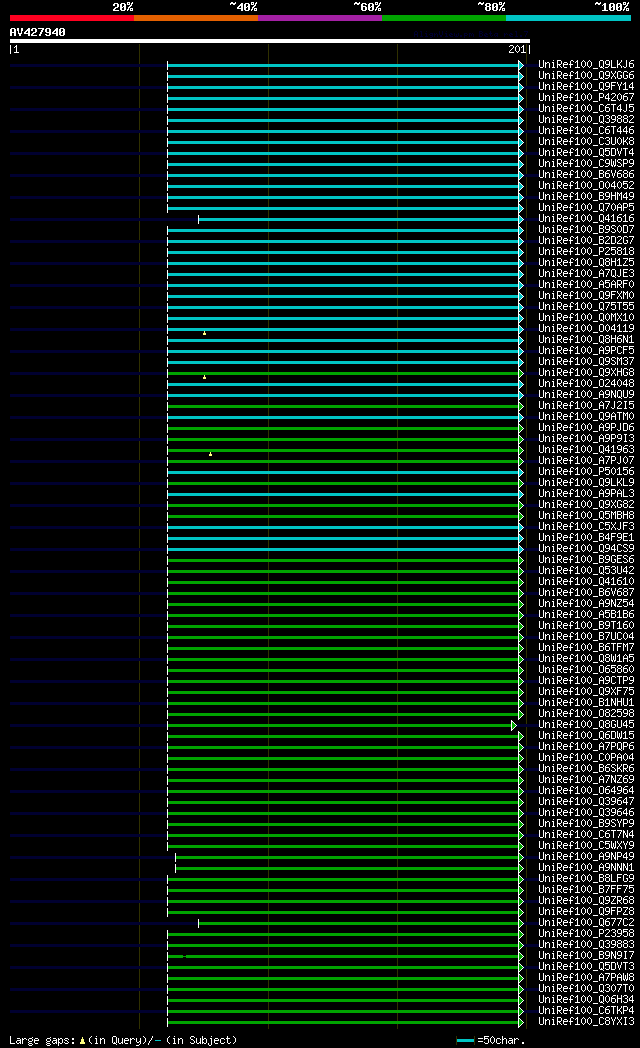The height and width of the screenshot is (1048, 640).
Task: Select the UniRef100_P23958 label
Action: pyautogui.click(x=586, y=933)
